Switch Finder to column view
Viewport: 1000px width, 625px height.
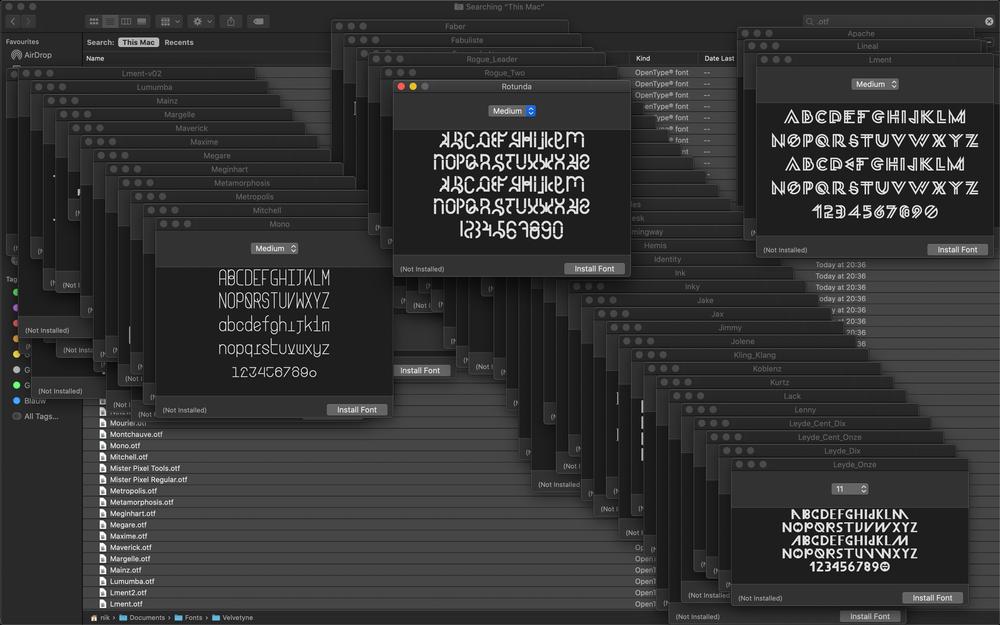[x=126, y=22]
